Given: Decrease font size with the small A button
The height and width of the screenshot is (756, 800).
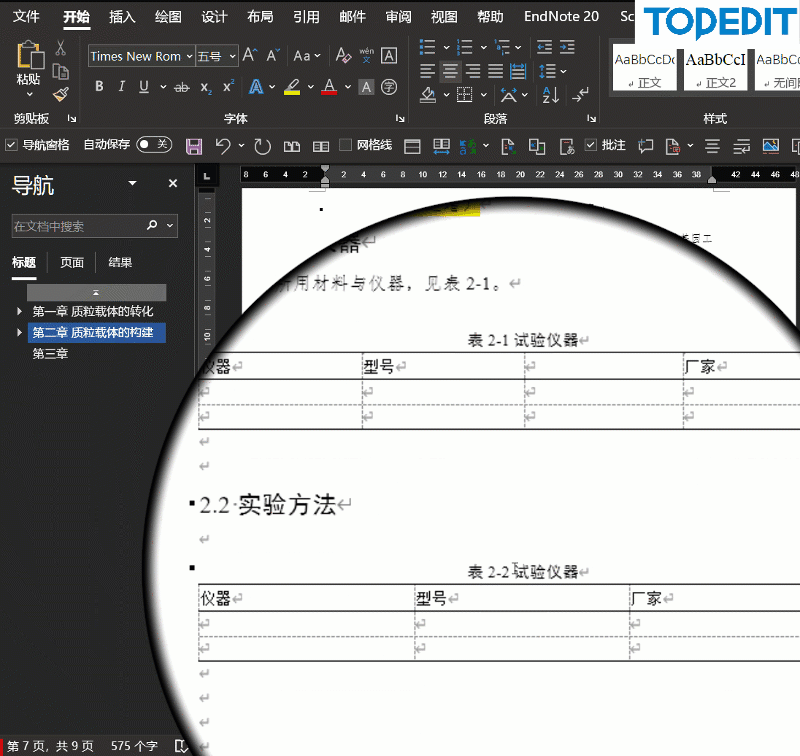Looking at the screenshot, I should point(273,55).
